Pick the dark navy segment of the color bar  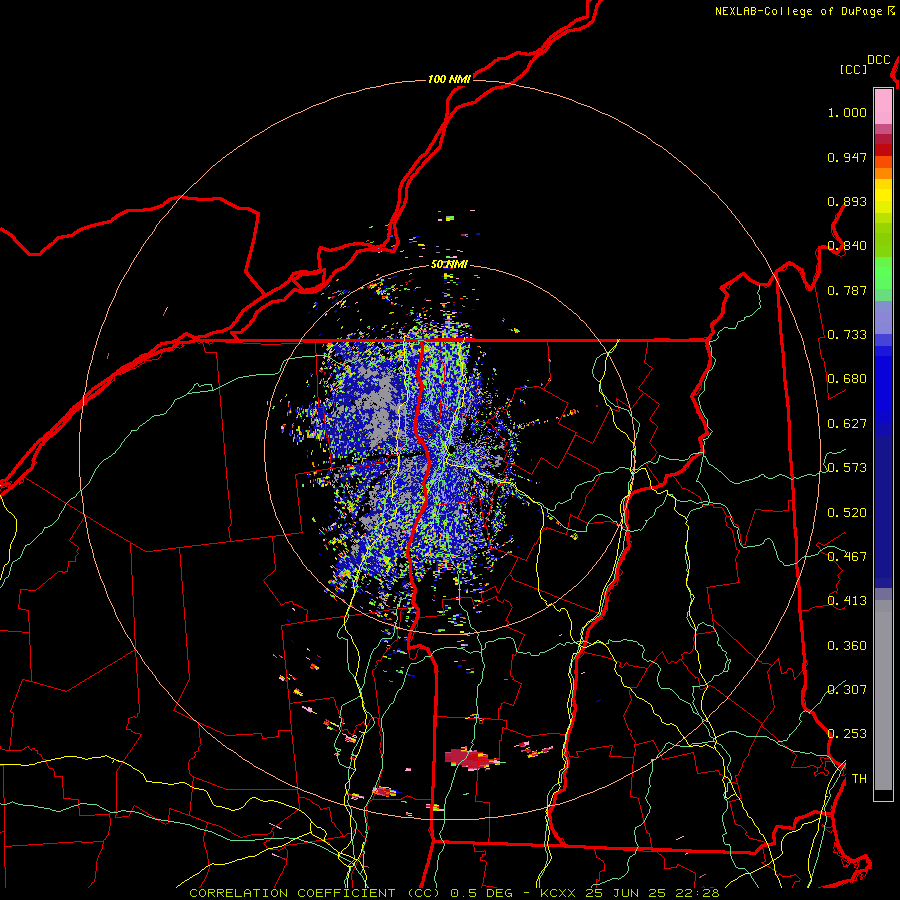point(883,511)
